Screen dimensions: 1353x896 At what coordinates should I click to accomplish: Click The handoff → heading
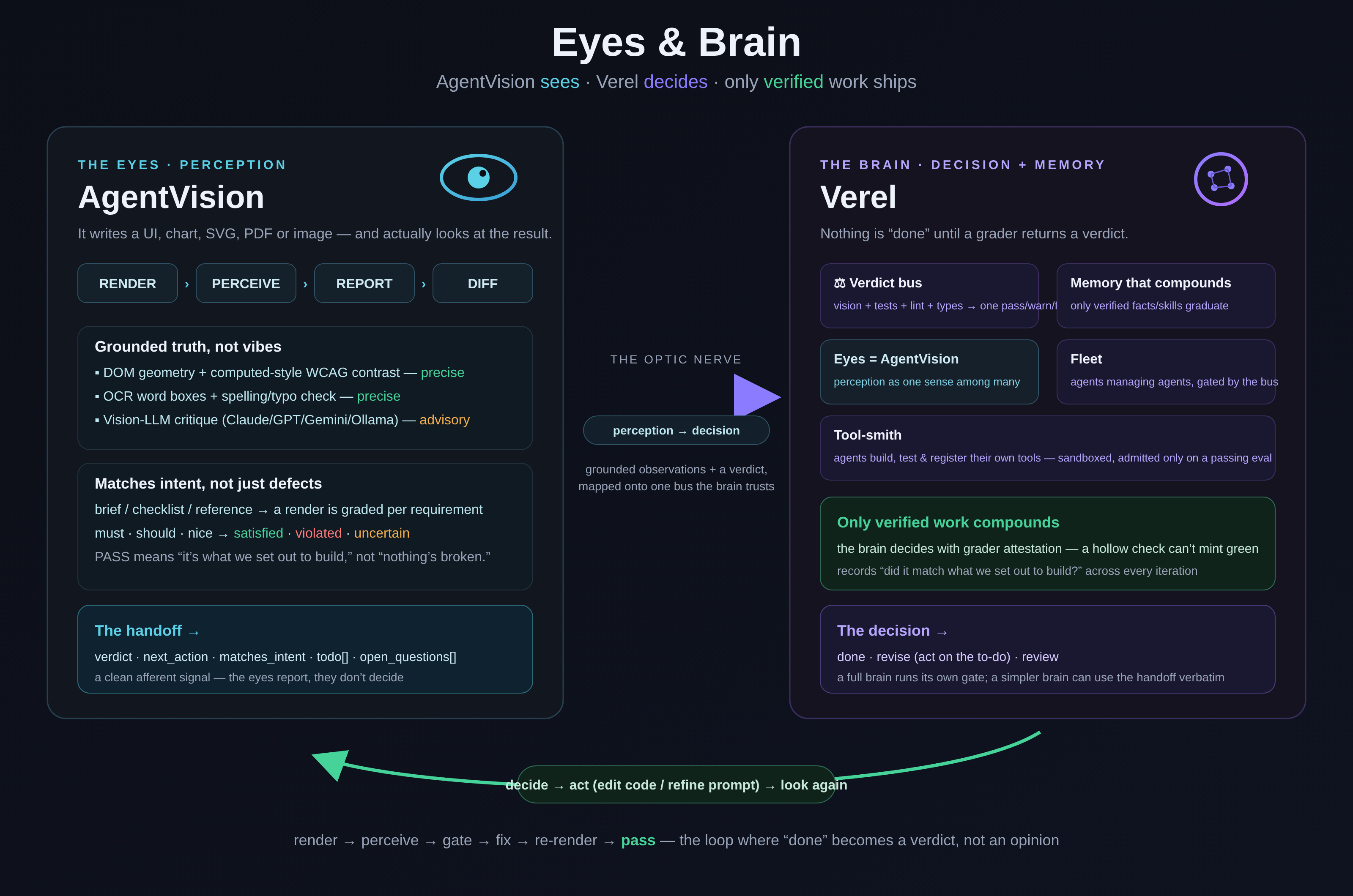coord(147,631)
